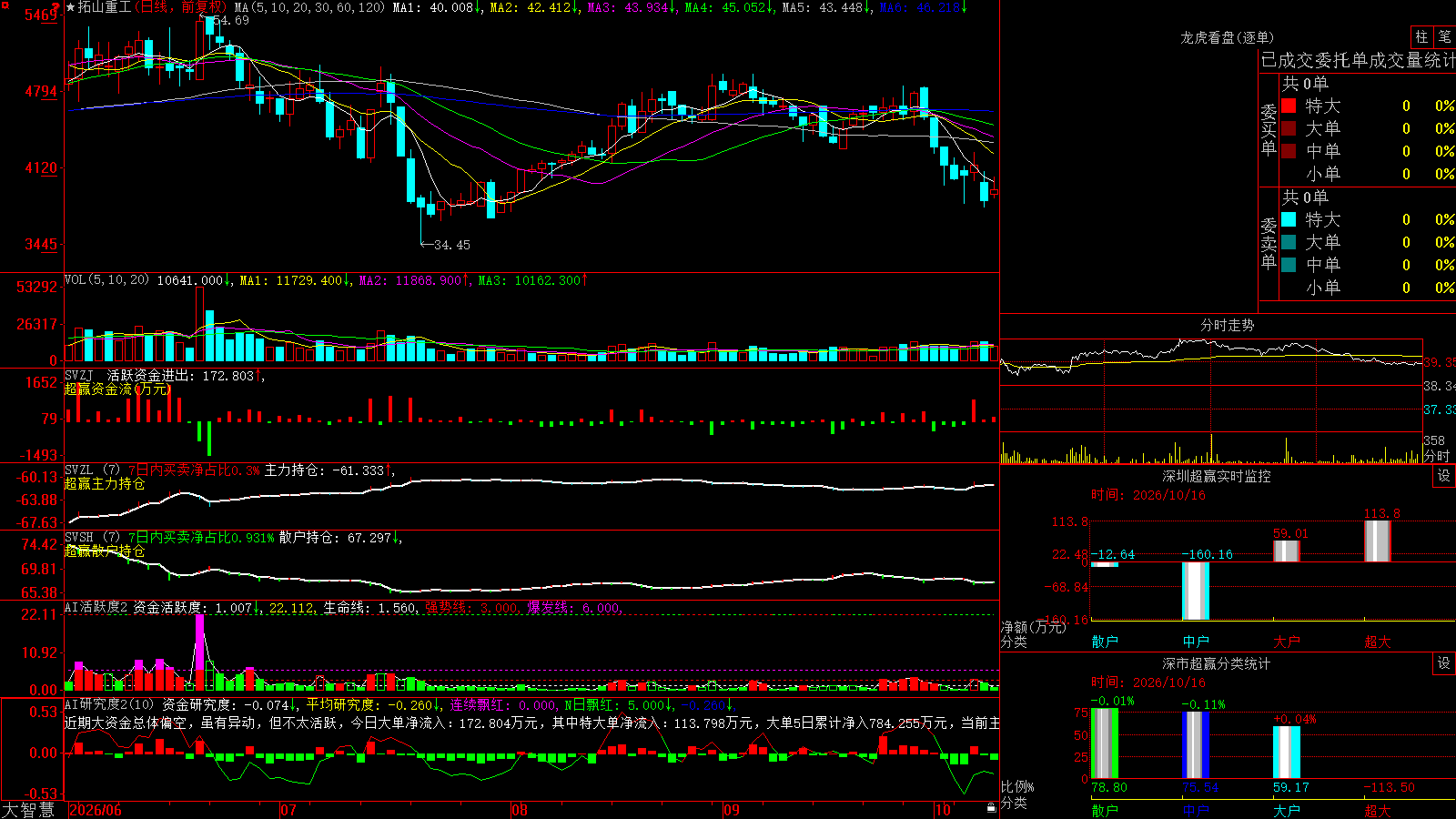Click the 07 month marker on timeline

click(288, 810)
